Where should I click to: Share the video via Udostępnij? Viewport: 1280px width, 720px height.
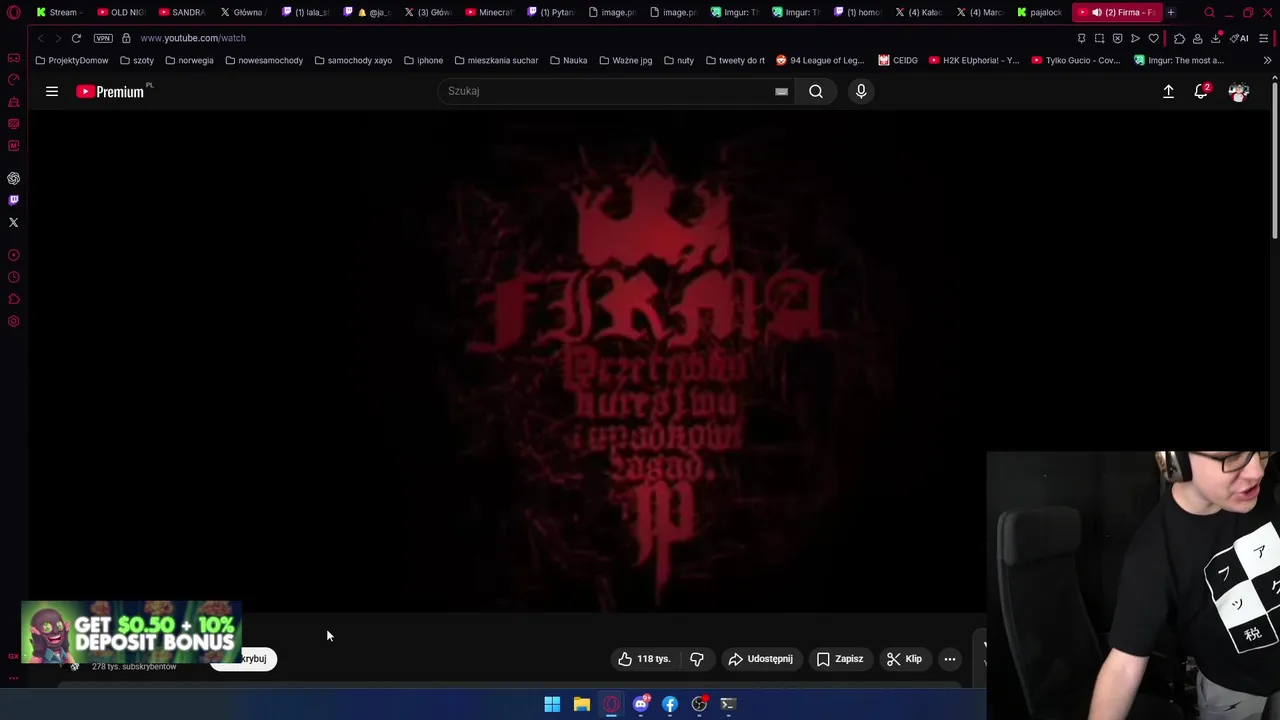pos(761,659)
